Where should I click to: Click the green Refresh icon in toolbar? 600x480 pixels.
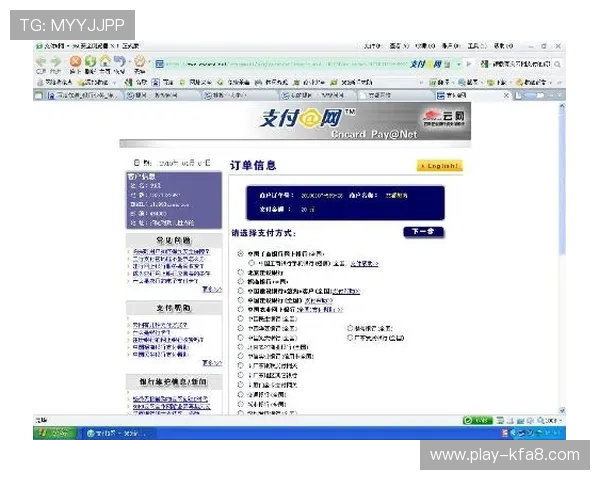[x=90, y=61]
